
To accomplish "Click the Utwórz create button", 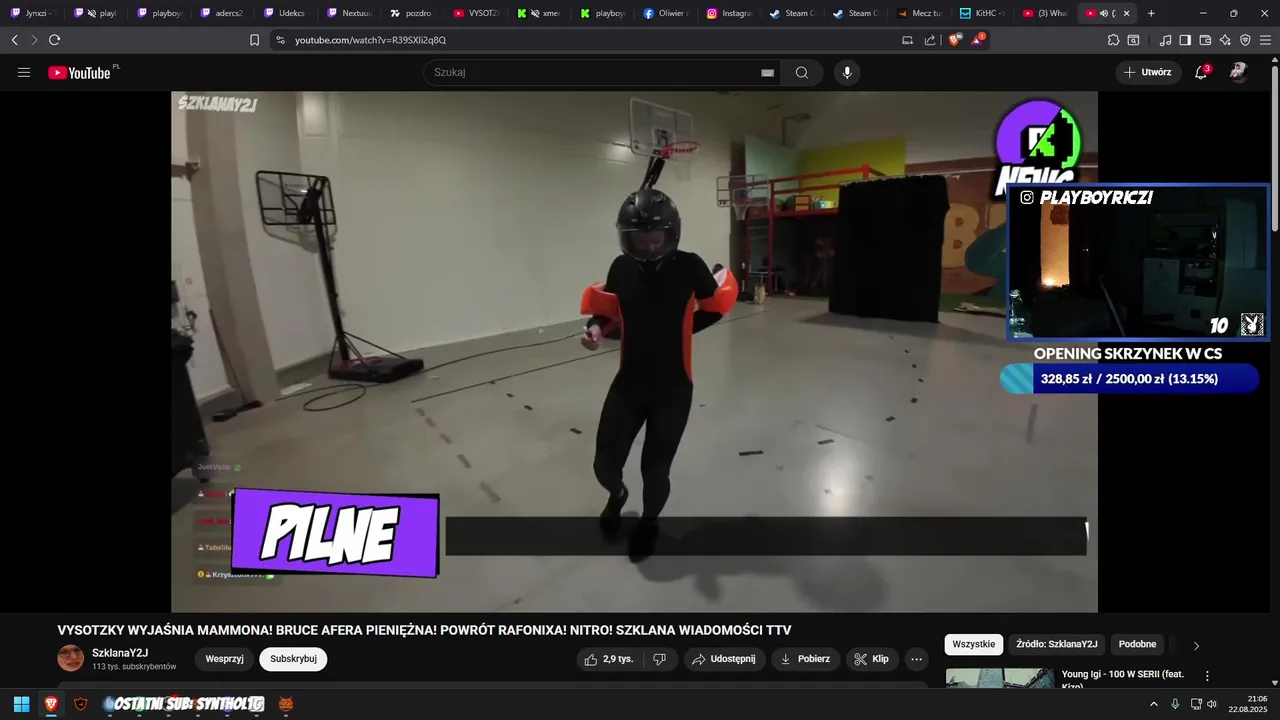I will (x=1148, y=72).
